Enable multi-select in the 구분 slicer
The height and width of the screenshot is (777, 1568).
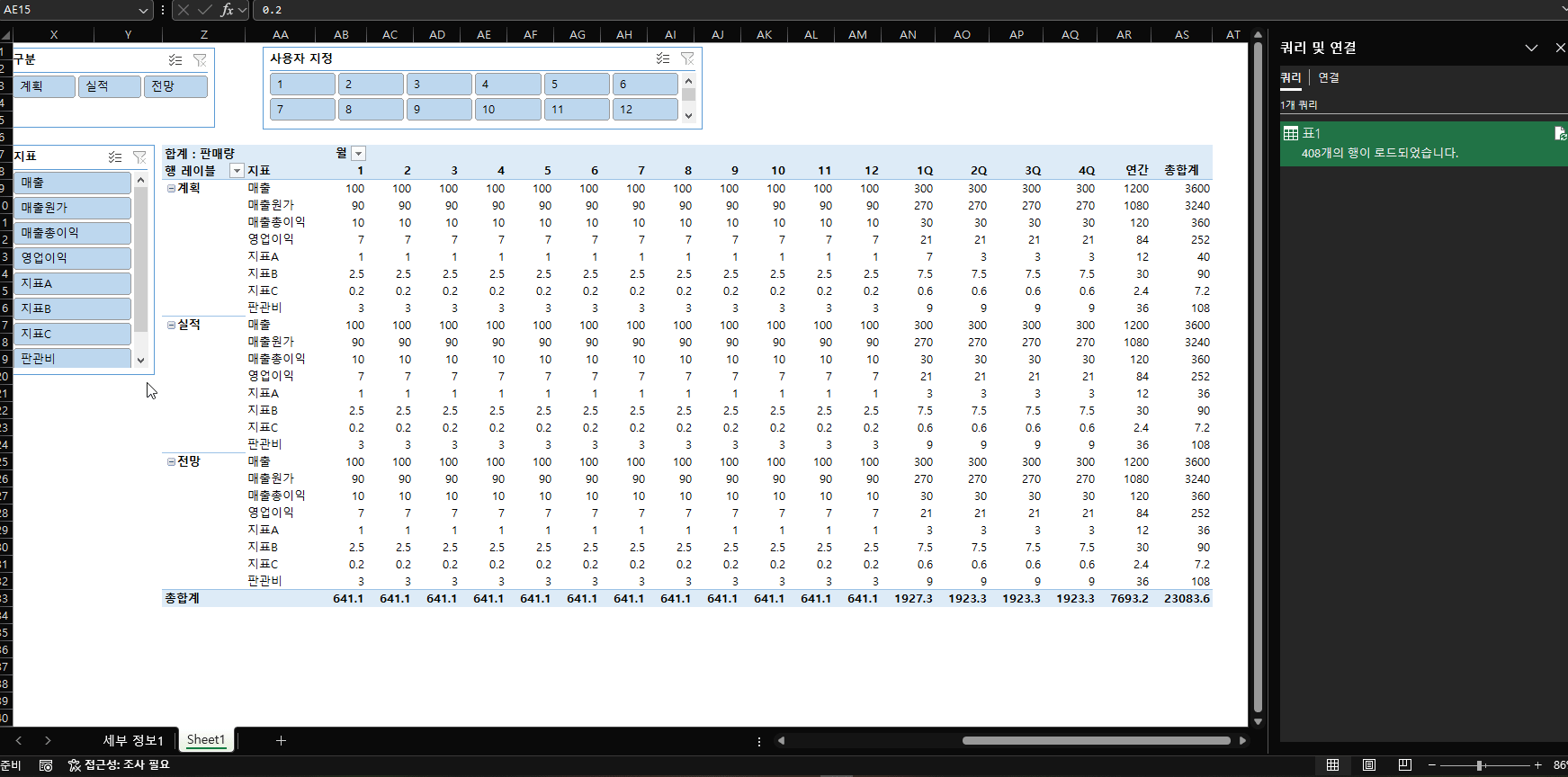point(175,60)
